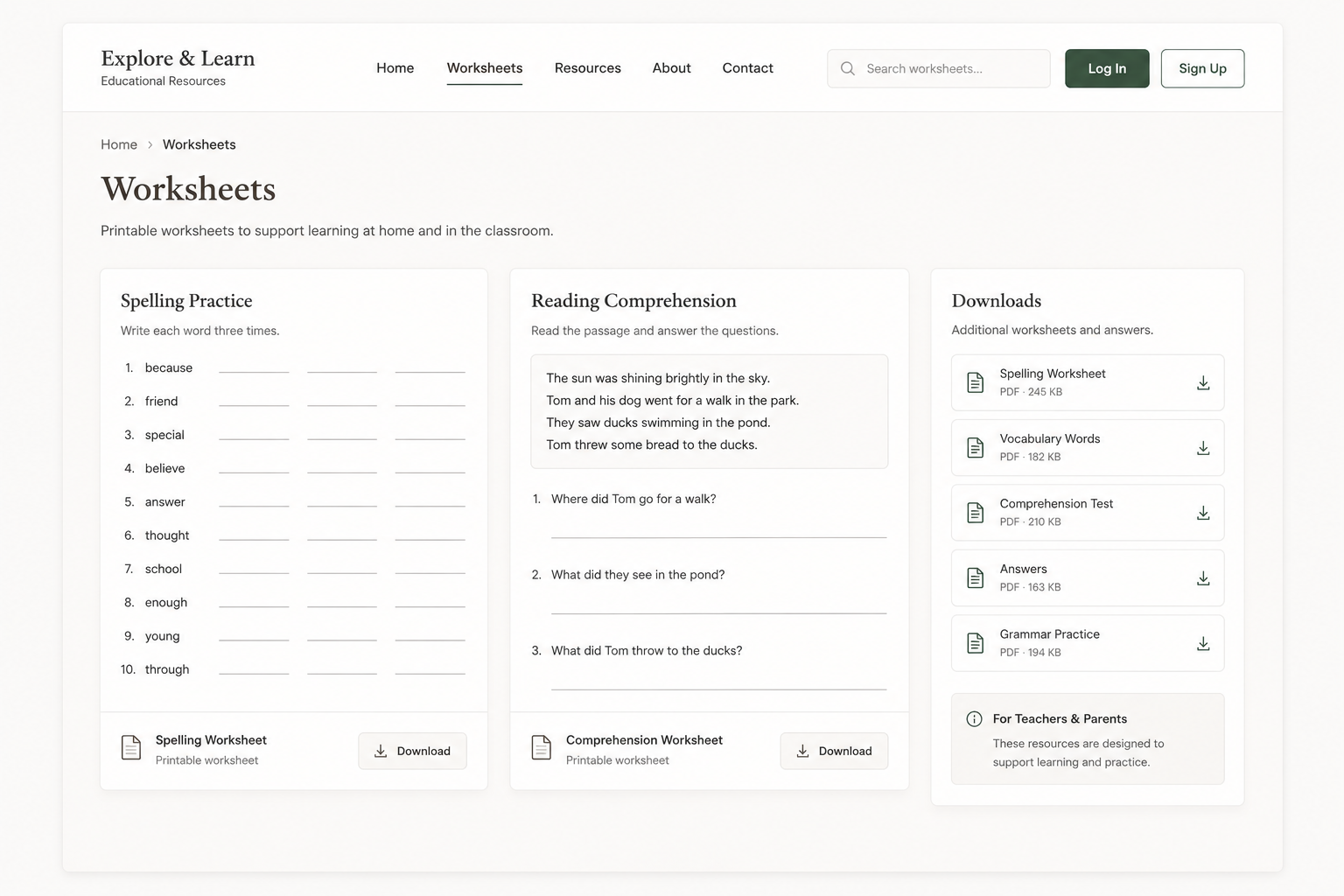Image resolution: width=1344 pixels, height=896 pixels.
Task: Click the 'For Teachers & Parents' heading
Action: [x=1060, y=719]
